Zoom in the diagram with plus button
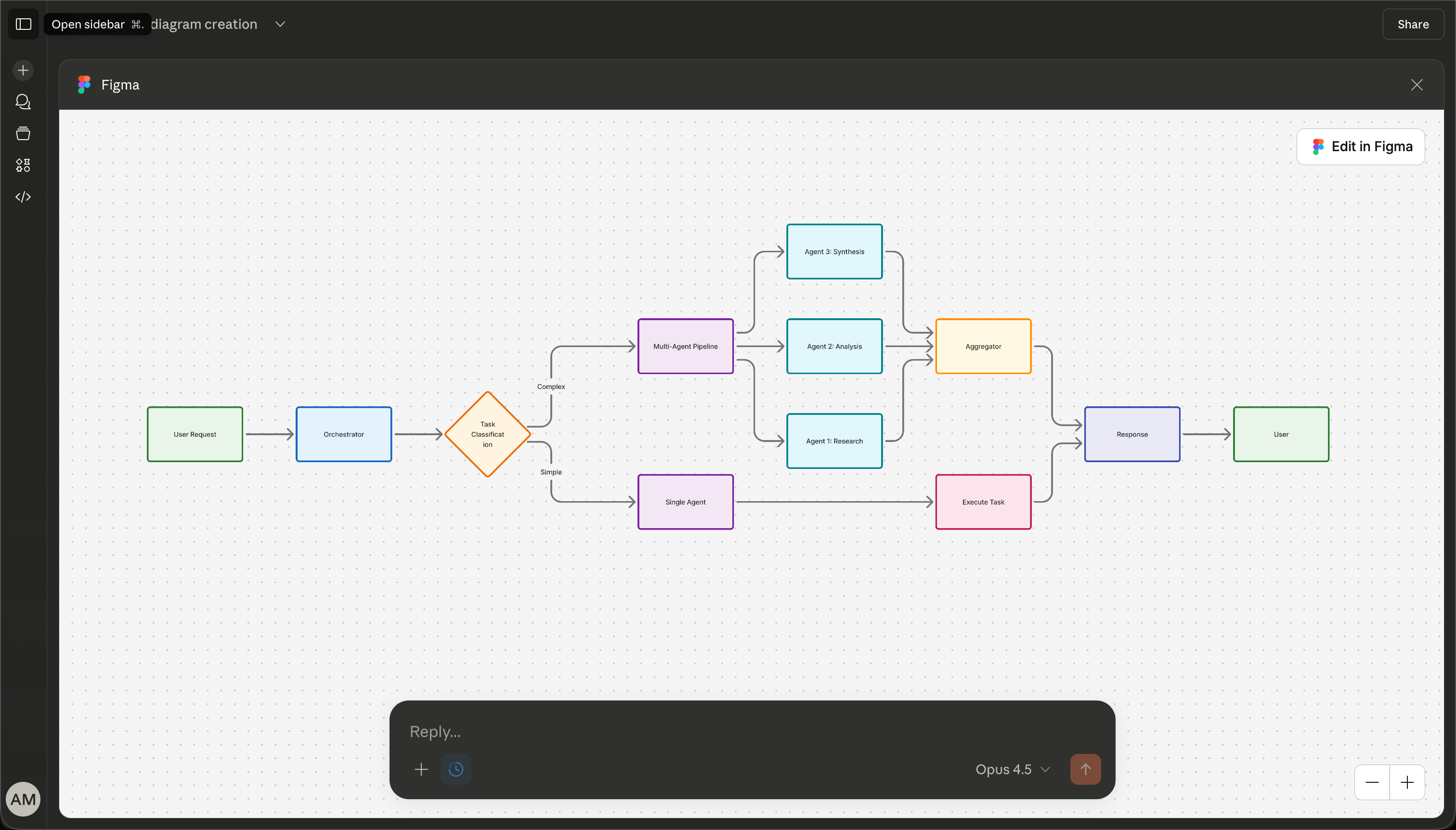Image resolution: width=1456 pixels, height=830 pixels. pyautogui.click(x=1407, y=782)
